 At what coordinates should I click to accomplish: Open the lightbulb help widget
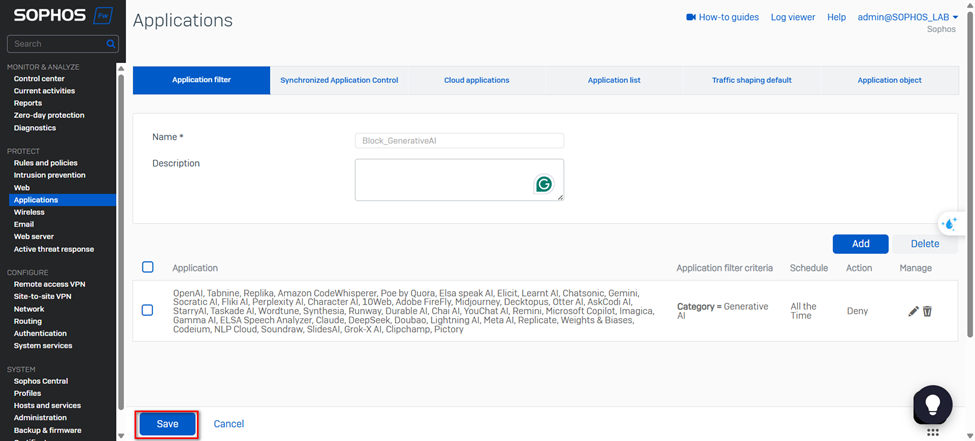932,404
